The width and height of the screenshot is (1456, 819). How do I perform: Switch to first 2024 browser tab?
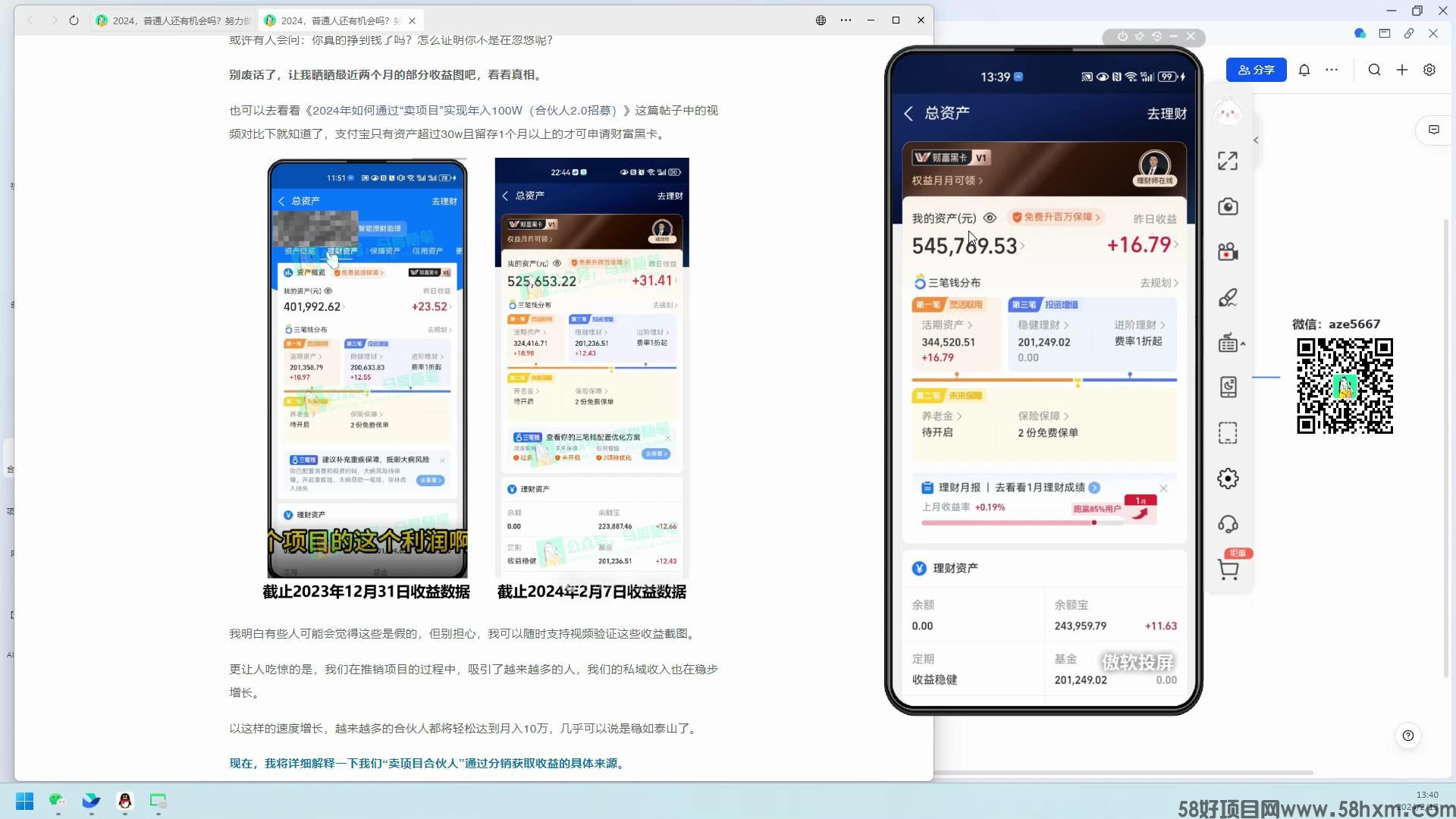174,20
